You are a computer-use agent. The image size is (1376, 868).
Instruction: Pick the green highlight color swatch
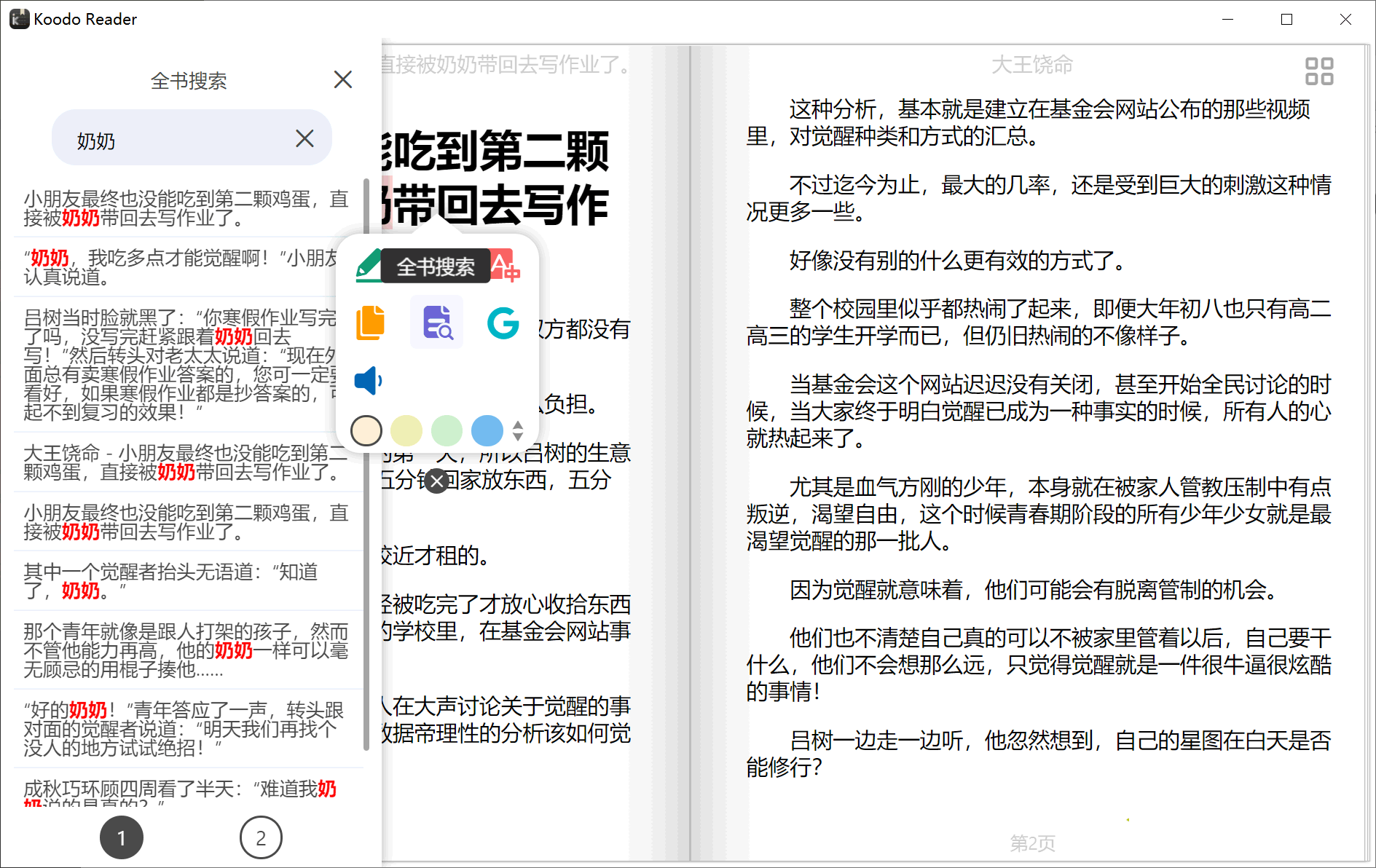pos(447,430)
